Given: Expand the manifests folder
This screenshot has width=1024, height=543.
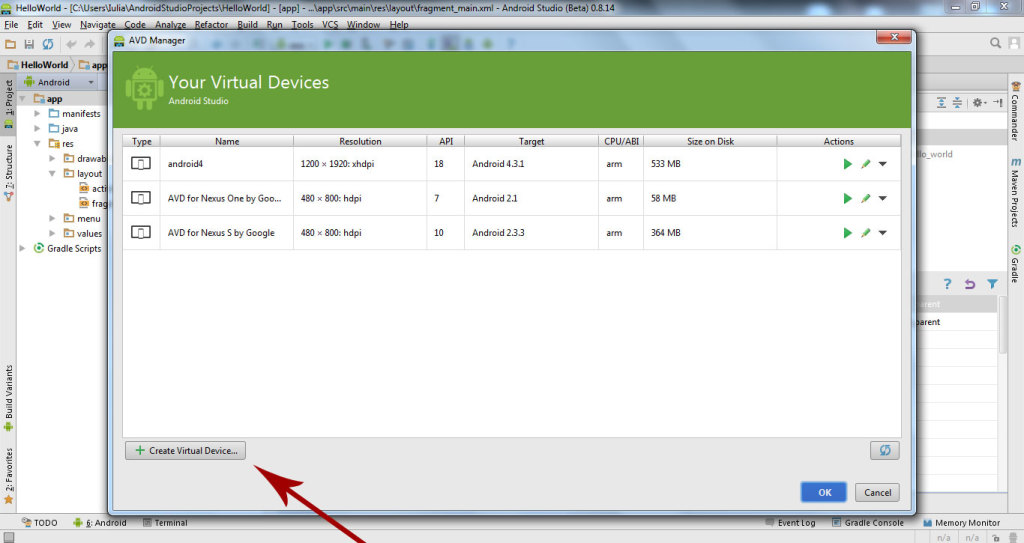Looking at the screenshot, I should [x=37, y=114].
